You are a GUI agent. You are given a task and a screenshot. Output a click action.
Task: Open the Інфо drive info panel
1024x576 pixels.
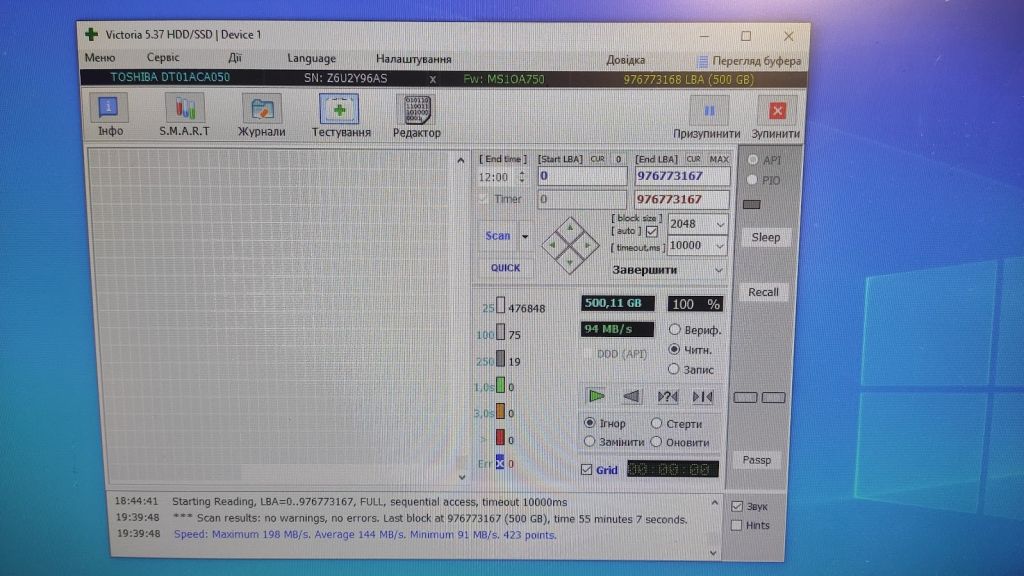coord(109,116)
